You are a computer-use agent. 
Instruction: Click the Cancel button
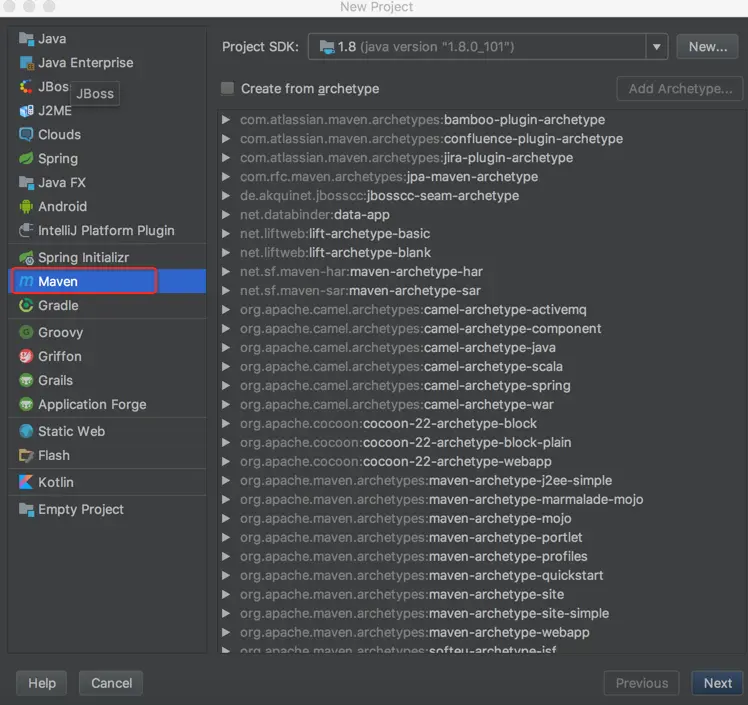pyautogui.click(x=111, y=683)
